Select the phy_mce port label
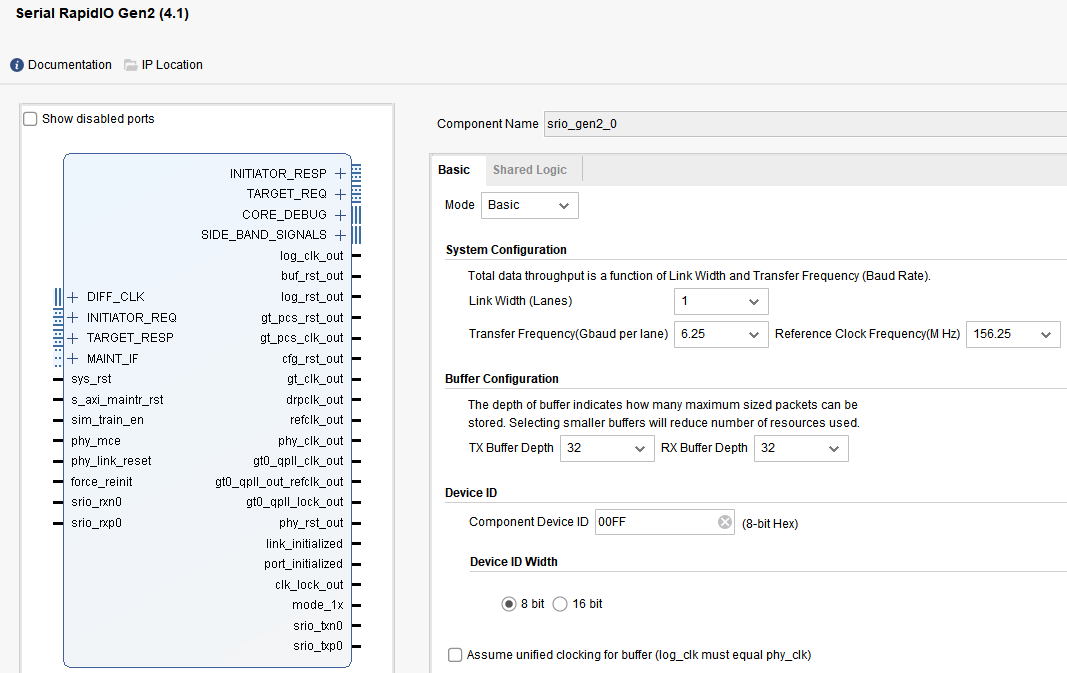The width and height of the screenshot is (1067, 673). click(x=96, y=440)
